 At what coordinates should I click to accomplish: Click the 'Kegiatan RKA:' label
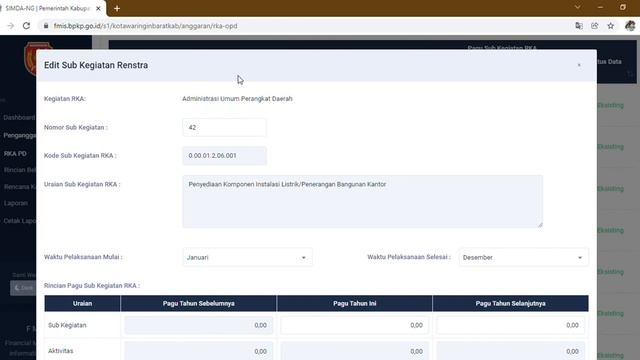[x=64, y=99]
